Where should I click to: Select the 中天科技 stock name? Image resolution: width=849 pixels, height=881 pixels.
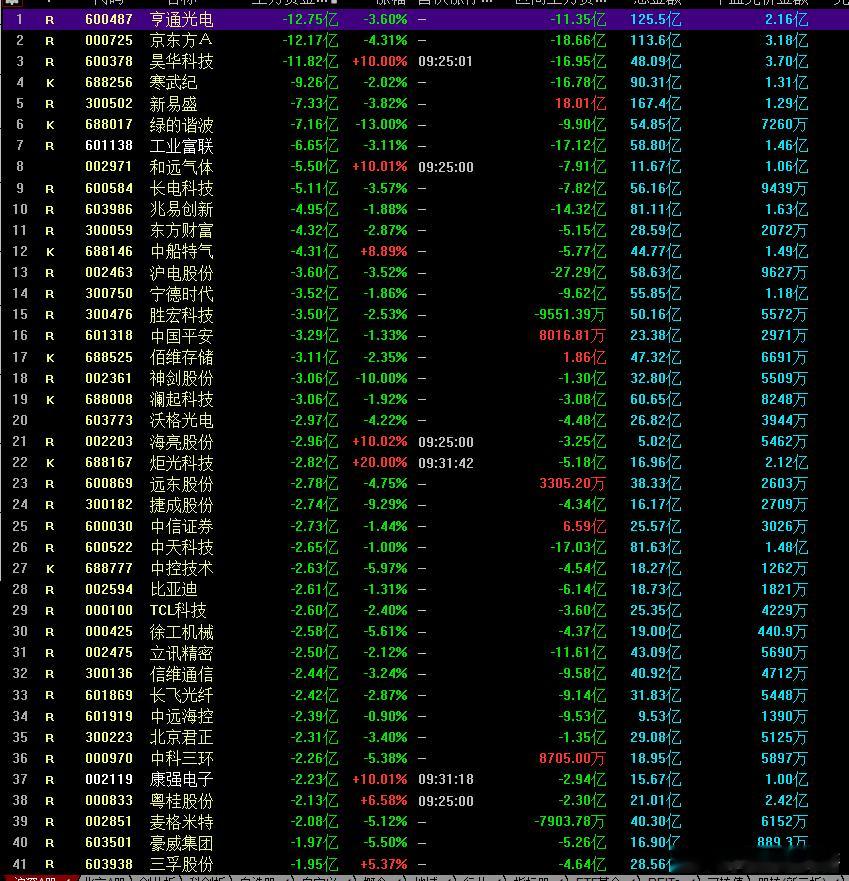181,547
